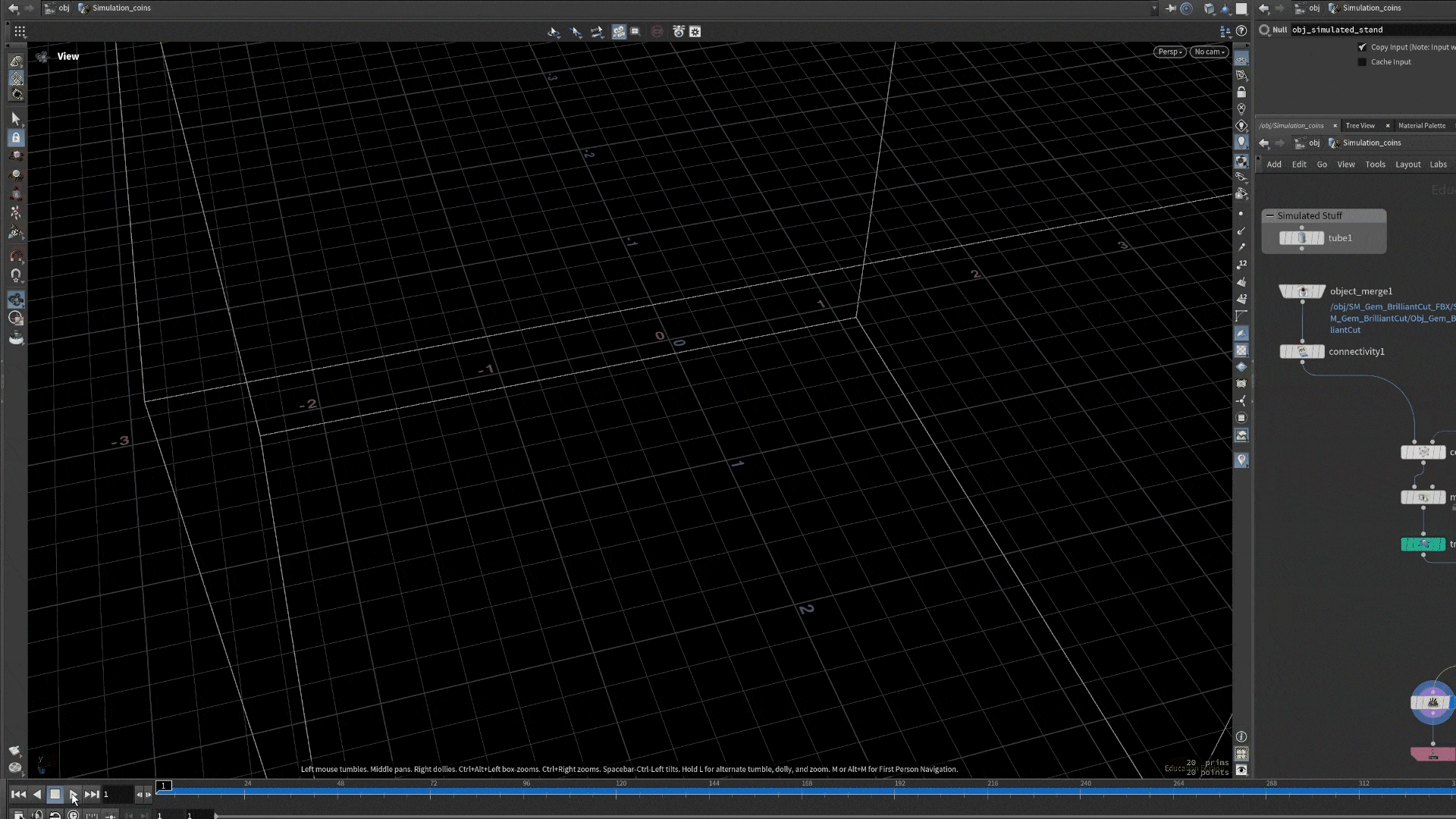Click the pin pane icon in top bar
Viewport: 1456px width, 819px height.
1171,8
